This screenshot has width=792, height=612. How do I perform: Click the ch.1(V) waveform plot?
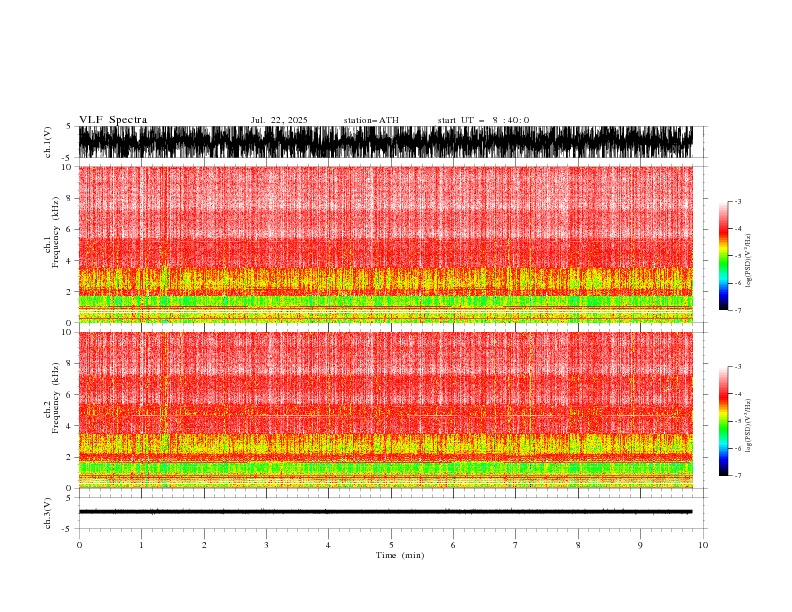tap(386, 142)
